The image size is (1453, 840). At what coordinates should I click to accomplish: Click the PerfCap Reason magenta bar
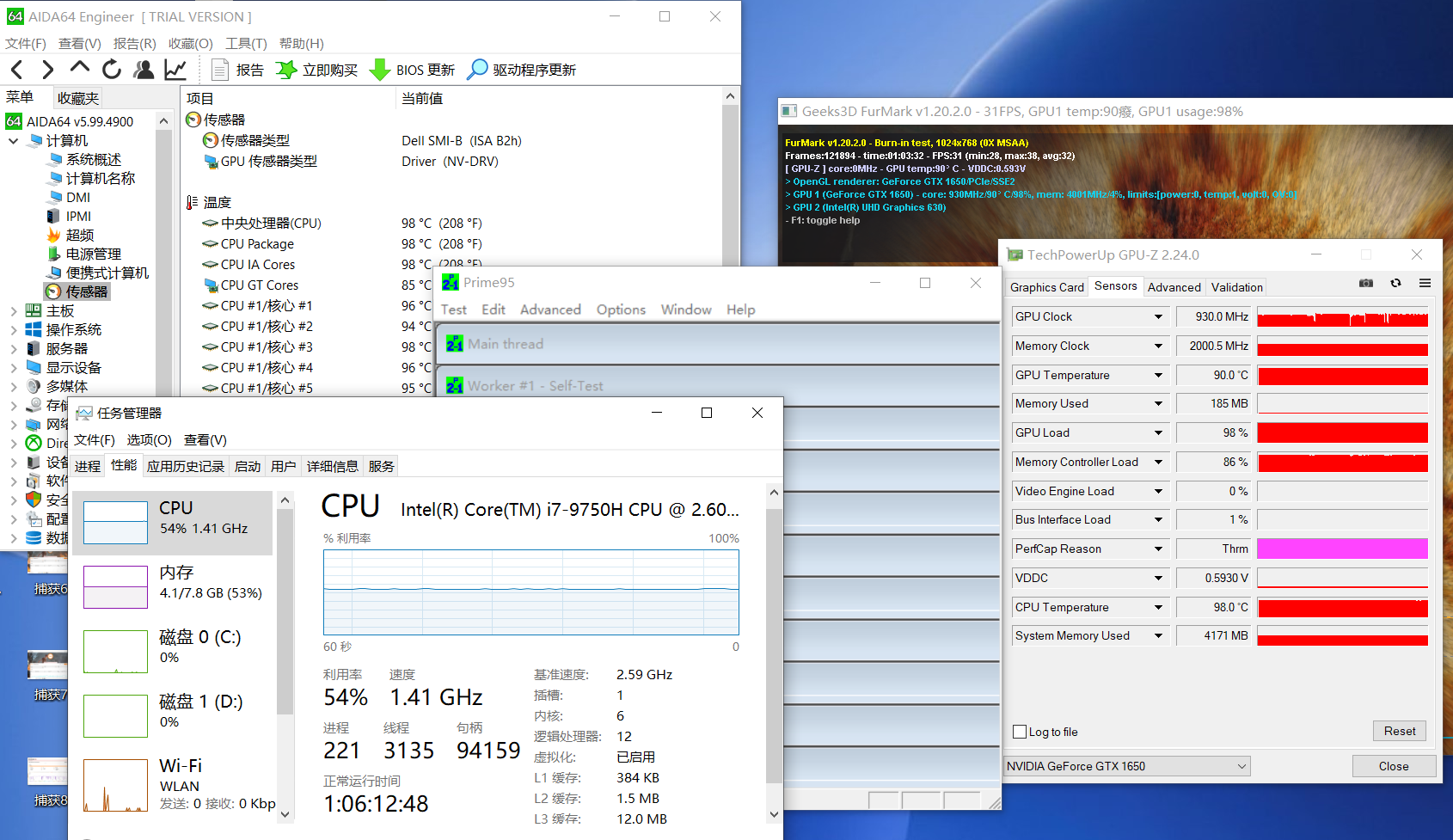pyautogui.click(x=1342, y=549)
